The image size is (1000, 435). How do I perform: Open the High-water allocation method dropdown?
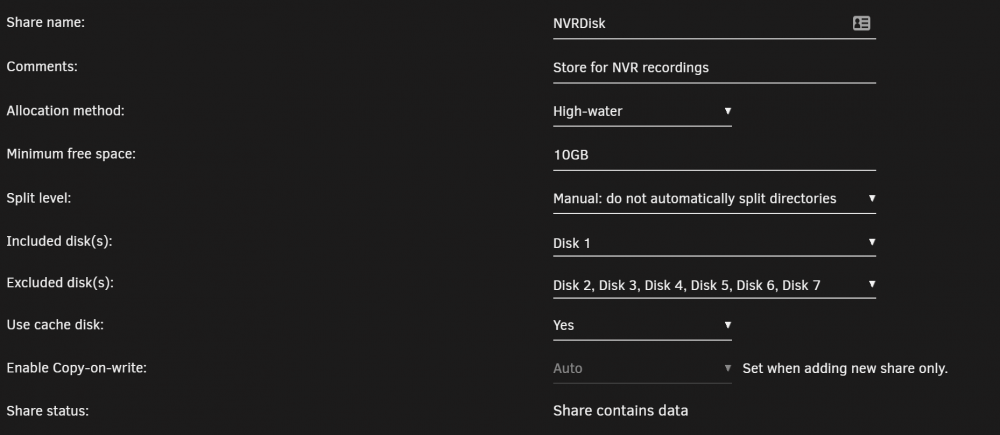[642, 112]
